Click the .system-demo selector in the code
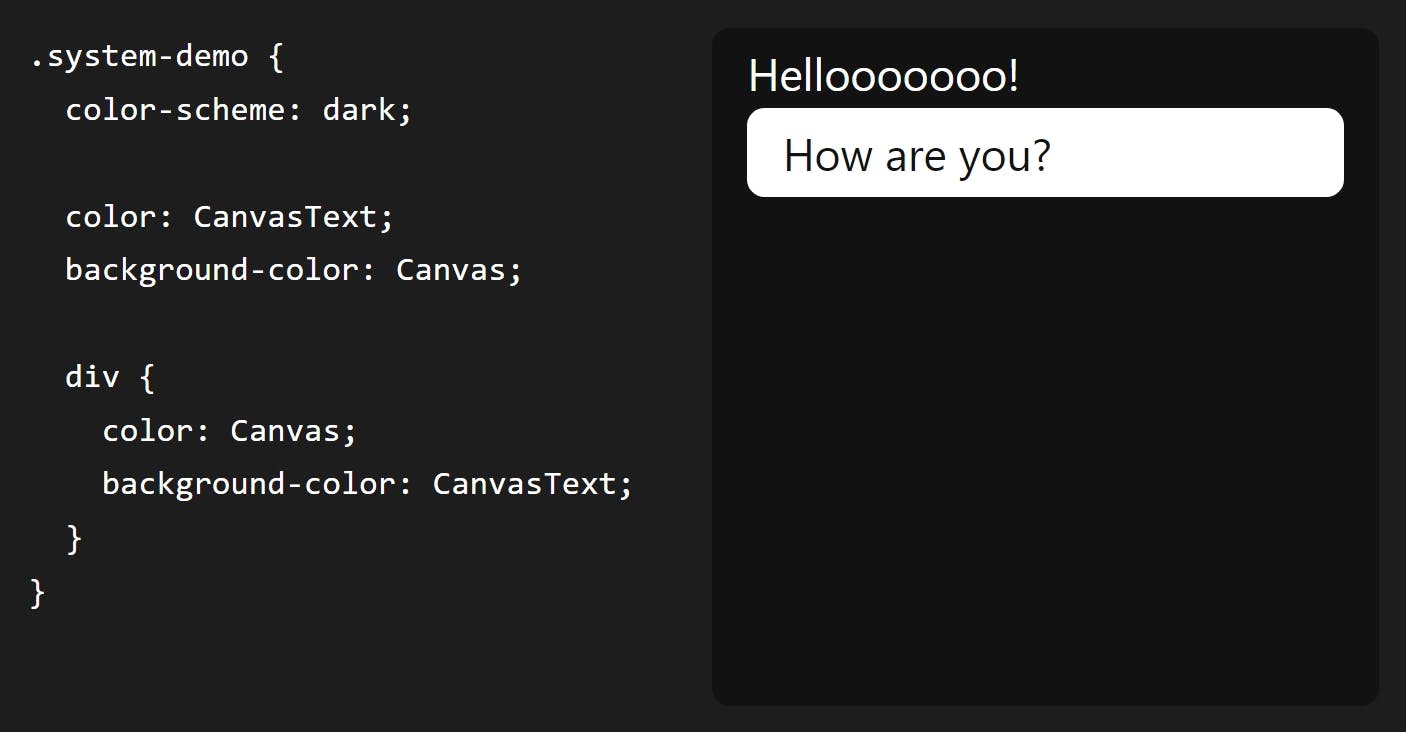This screenshot has height=732, width=1406. pyautogui.click(x=139, y=57)
